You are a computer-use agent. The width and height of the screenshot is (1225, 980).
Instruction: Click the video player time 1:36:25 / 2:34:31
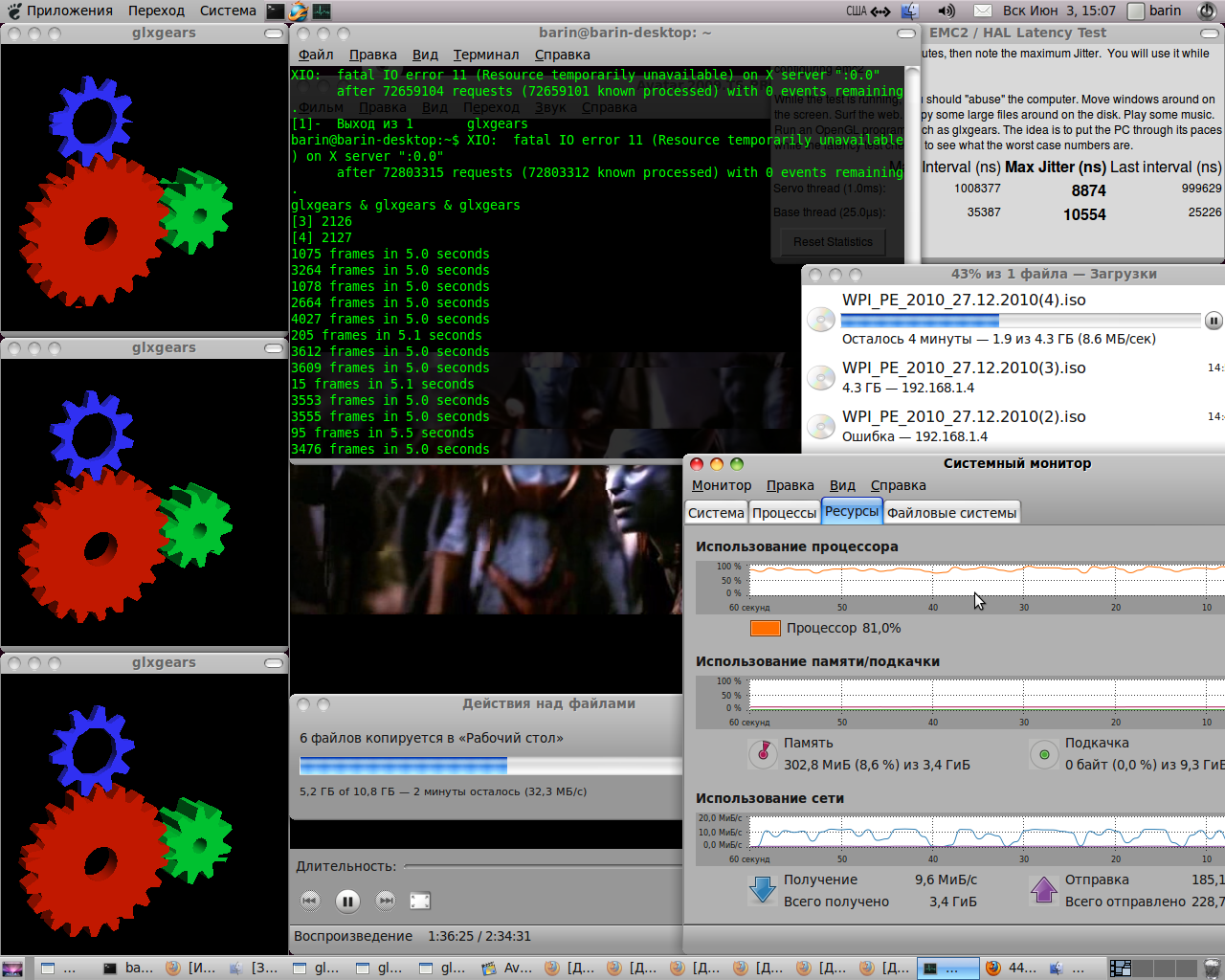pos(479,936)
